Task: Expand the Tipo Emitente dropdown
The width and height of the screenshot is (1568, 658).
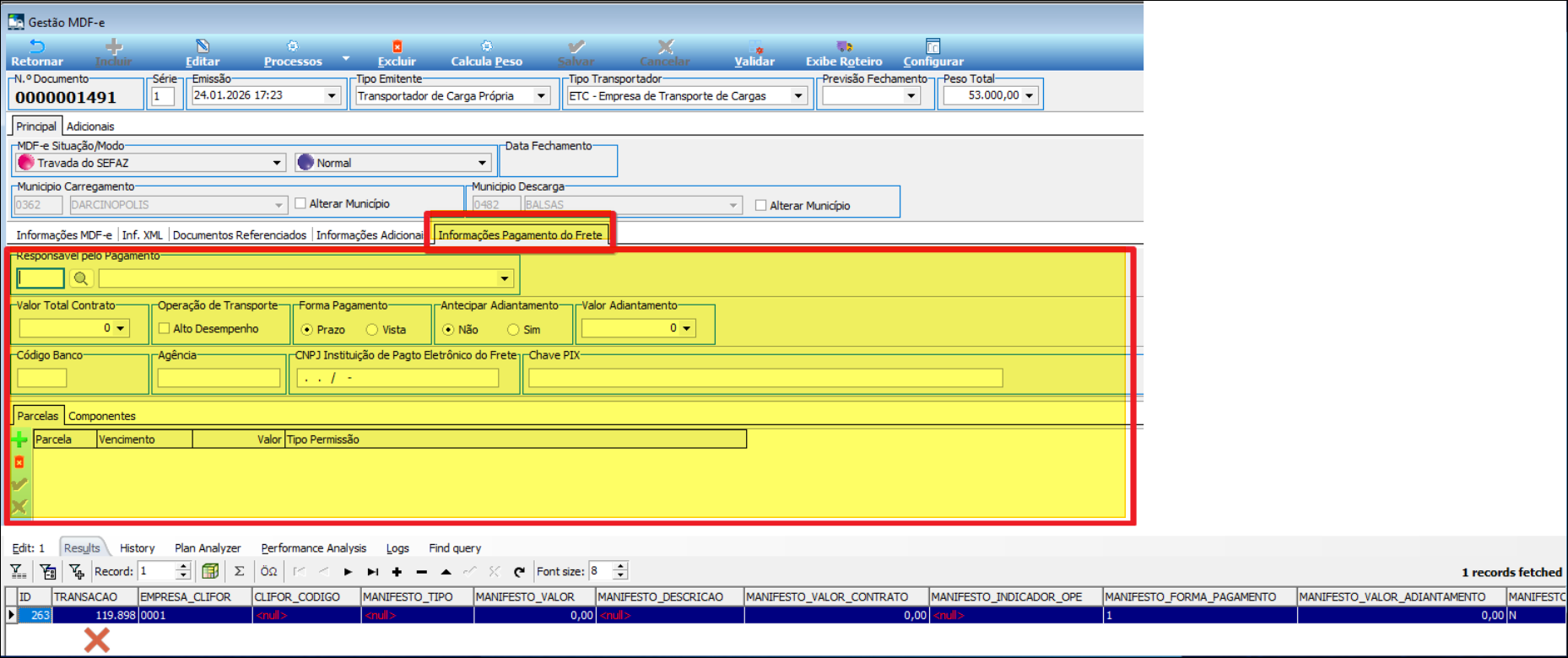Action: click(x=541, y=96)
